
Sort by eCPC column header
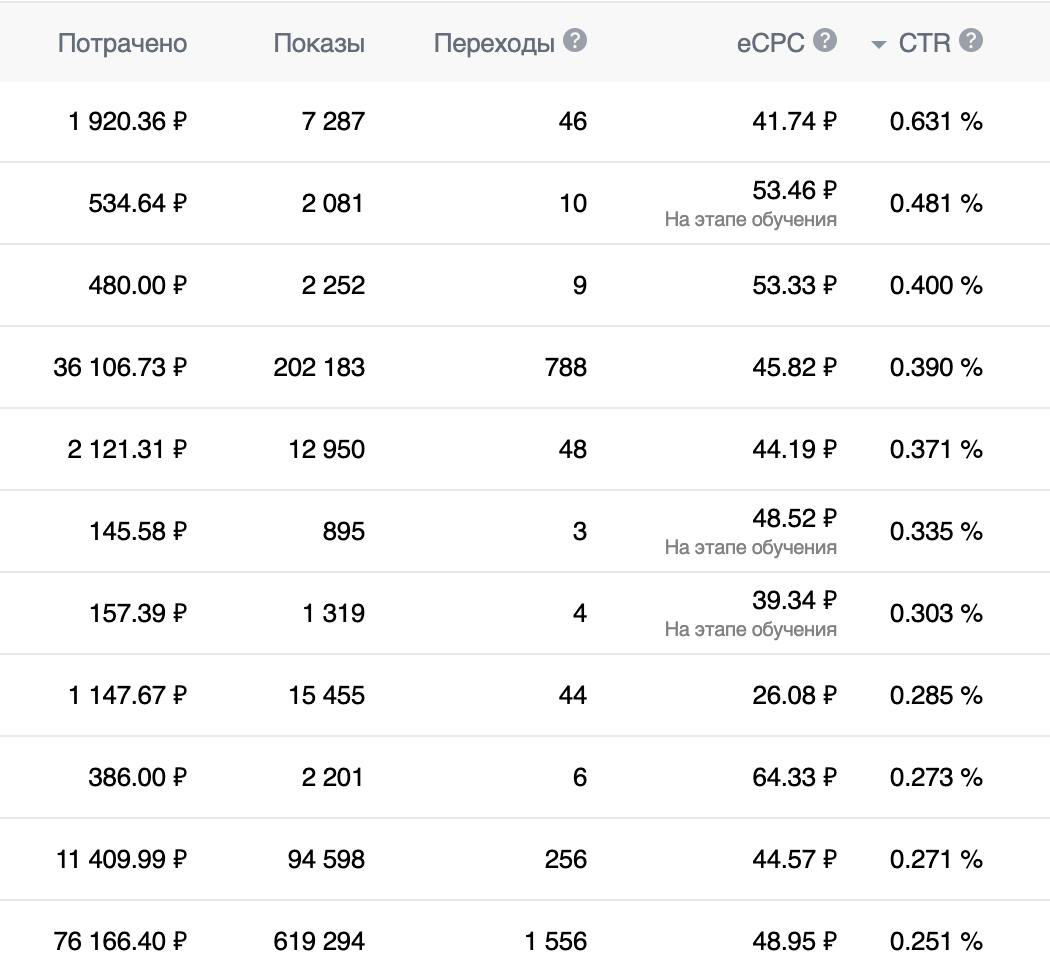tap(771, 43)
